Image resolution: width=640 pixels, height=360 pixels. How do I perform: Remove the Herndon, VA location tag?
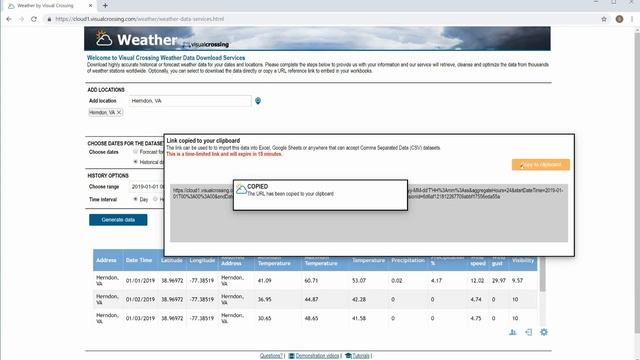tap(119, 112)
